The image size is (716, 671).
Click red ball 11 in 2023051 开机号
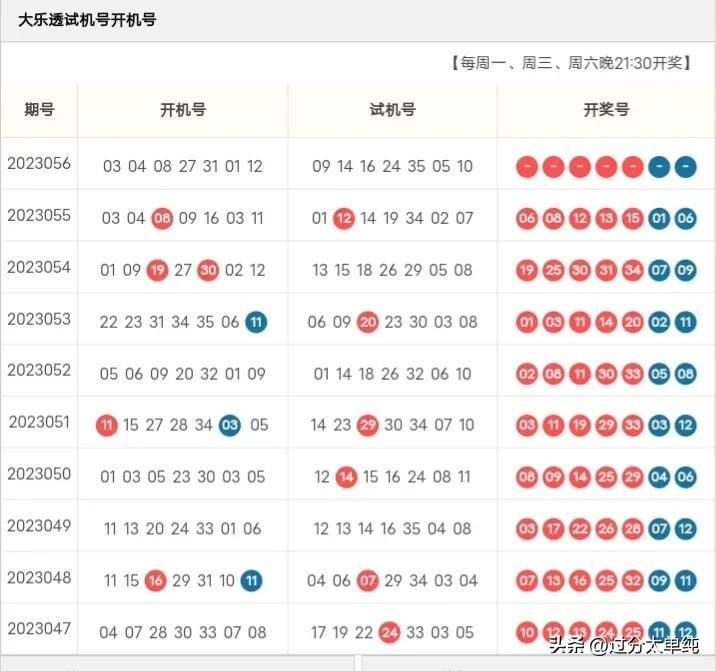(107, 426)
